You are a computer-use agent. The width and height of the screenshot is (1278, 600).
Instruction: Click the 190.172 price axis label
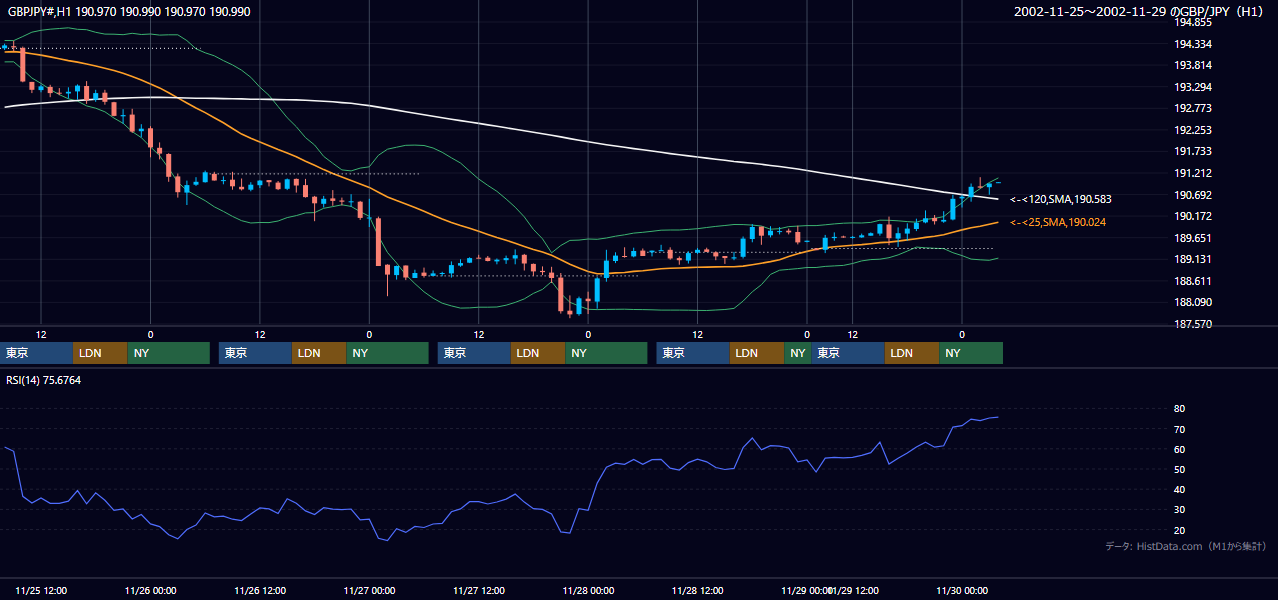1194,216
